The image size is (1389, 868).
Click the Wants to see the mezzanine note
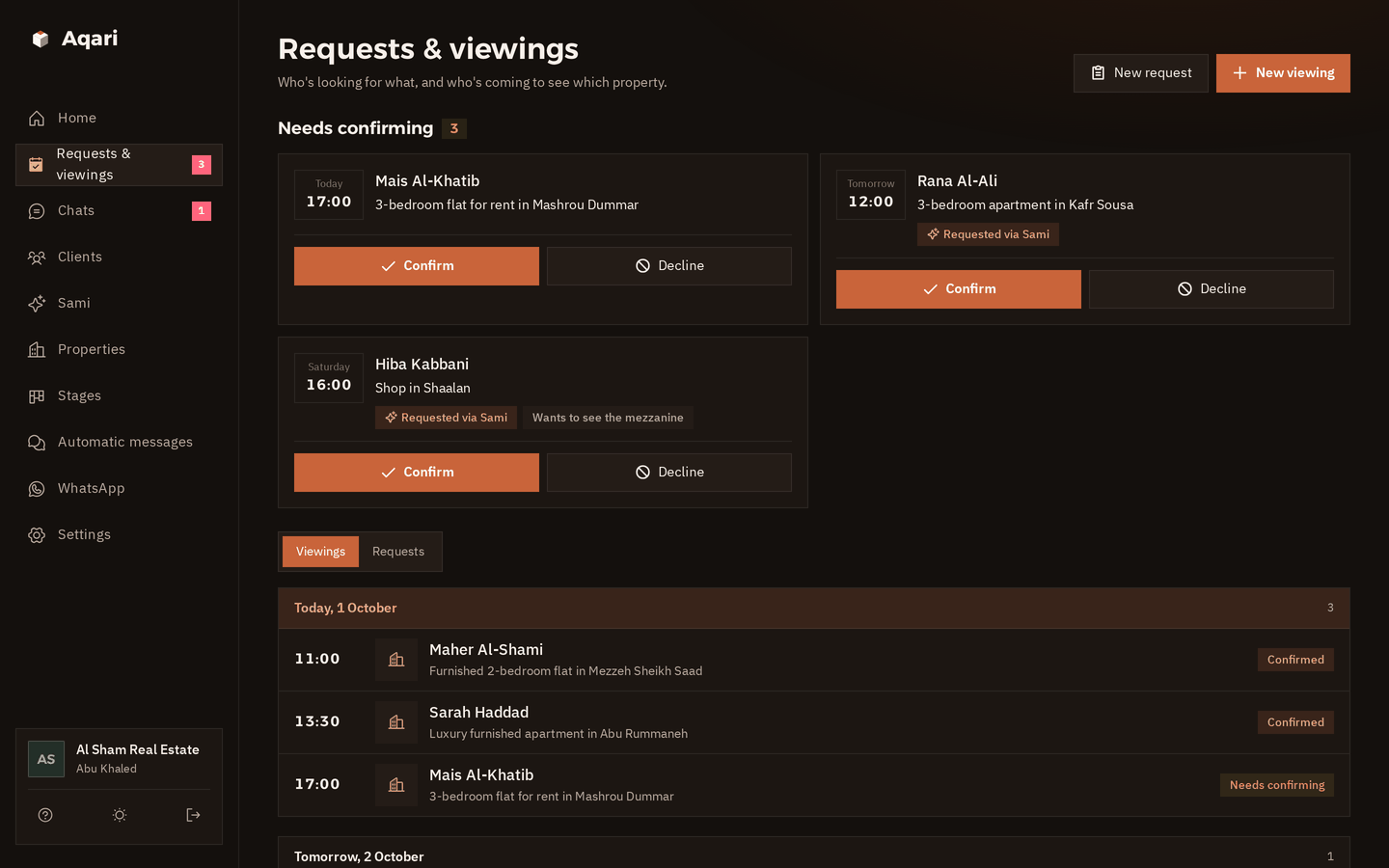pos(608,418)
